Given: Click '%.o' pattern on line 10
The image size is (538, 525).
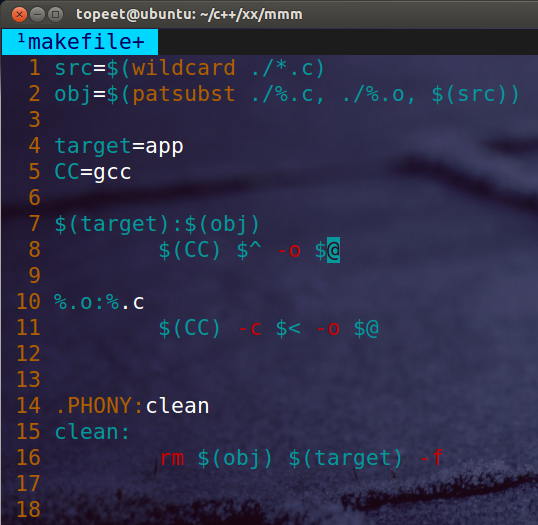Looking at the screenshot, I should pos(73,302).
